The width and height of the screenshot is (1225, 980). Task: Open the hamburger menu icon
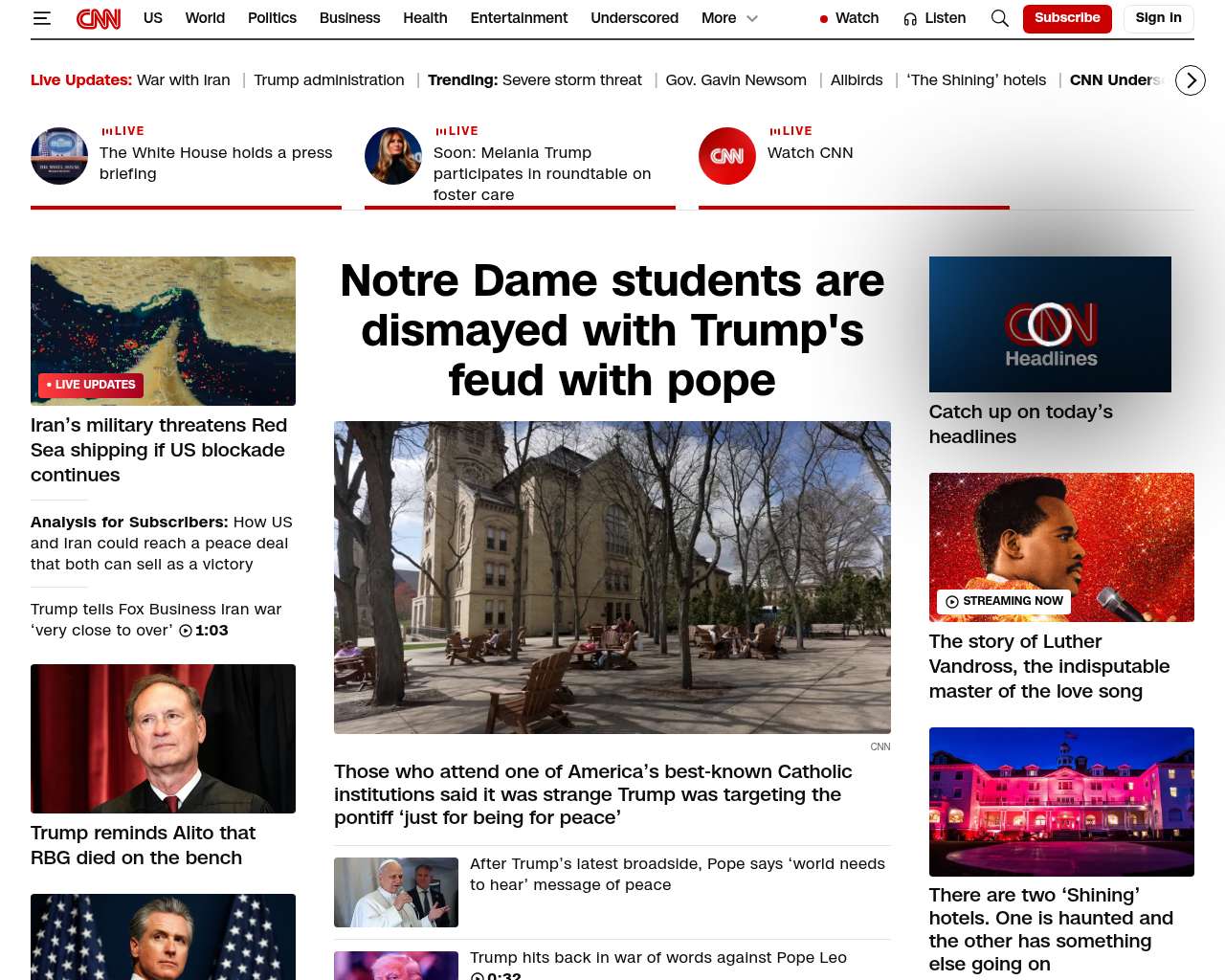click(x=41, y=18)
